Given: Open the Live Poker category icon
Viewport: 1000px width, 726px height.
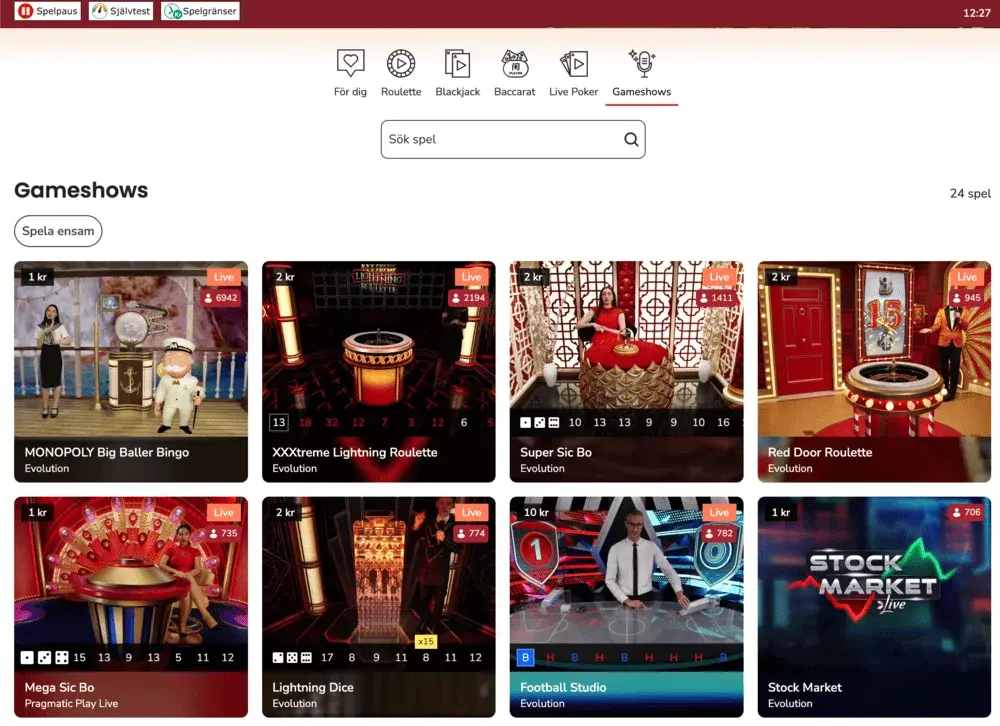Looking at the screenshot, I should point(573,64).
